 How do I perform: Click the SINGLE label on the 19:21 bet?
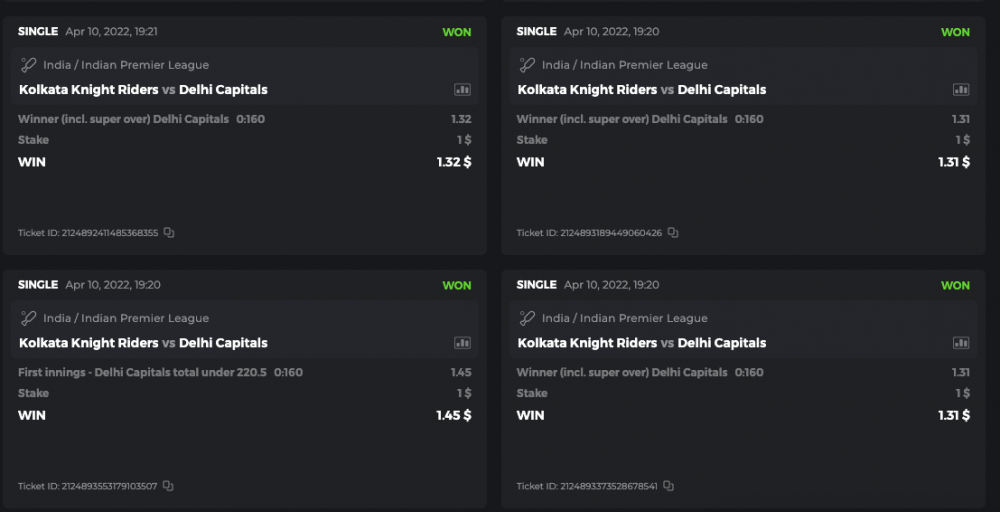(x=38, y=32)
